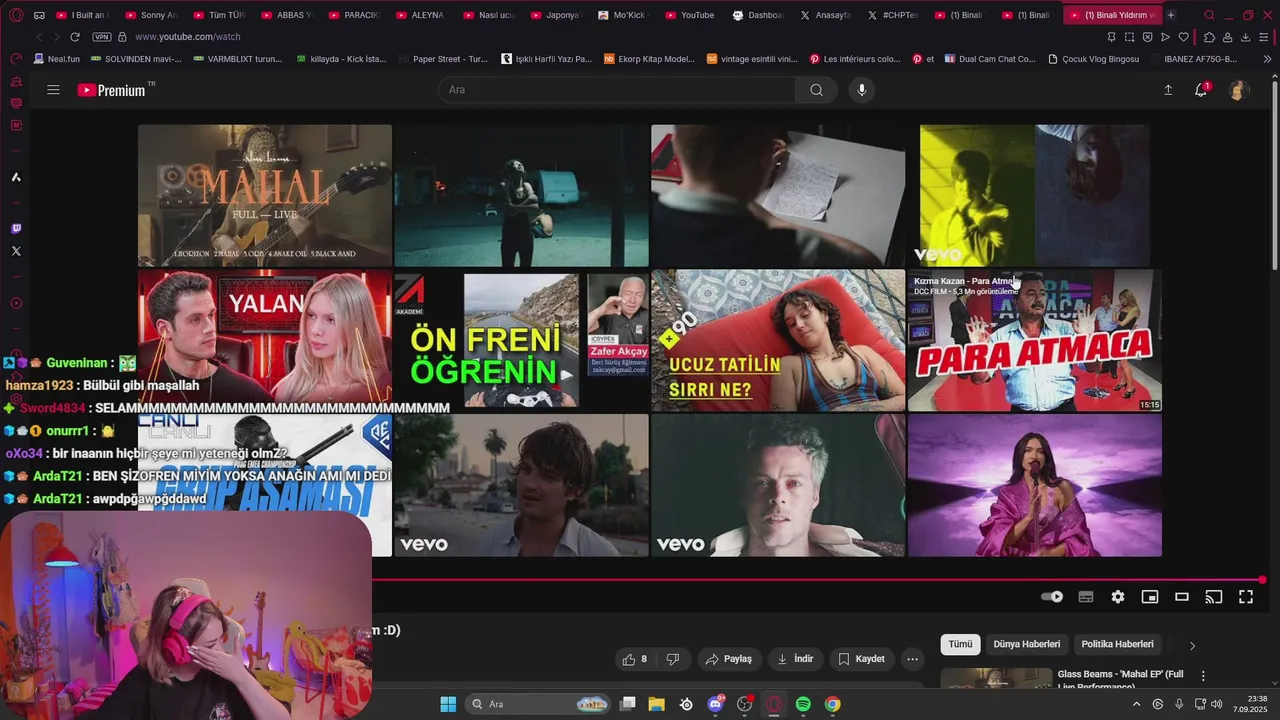Switch the video to miniplayer
Screen dimensions: 1280x720
(1150, 597)
